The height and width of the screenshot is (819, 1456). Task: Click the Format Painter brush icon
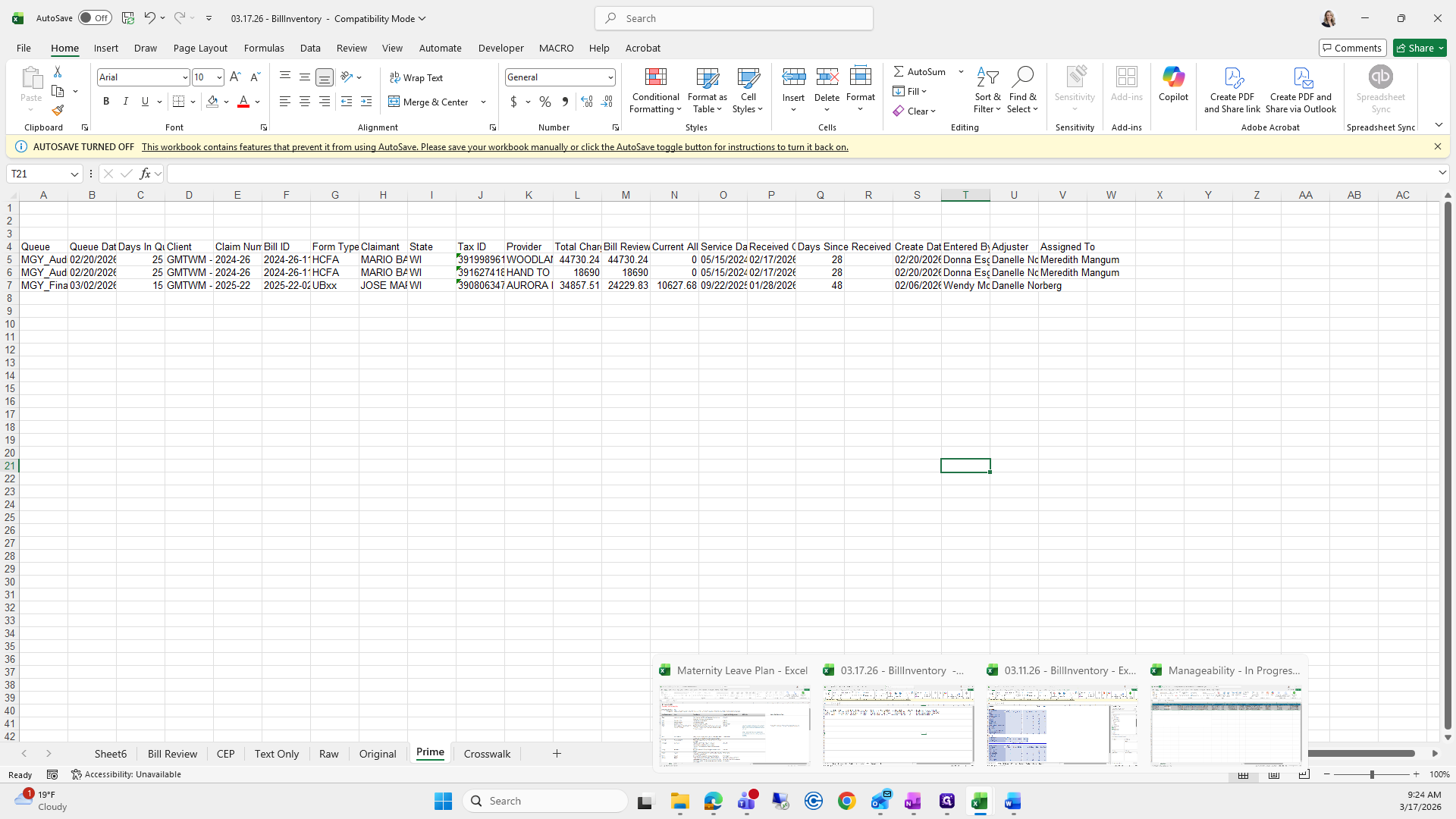[x=58, y=111]
